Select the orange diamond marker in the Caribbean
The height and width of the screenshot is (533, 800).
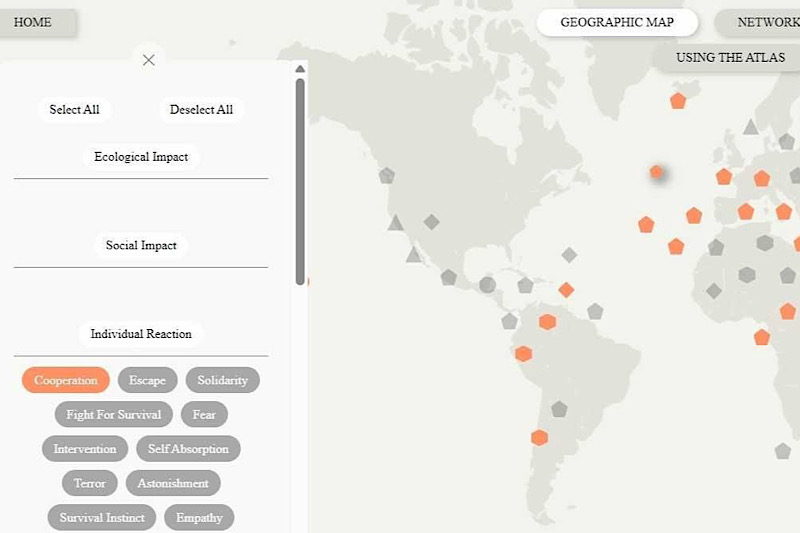coord(566,290)
